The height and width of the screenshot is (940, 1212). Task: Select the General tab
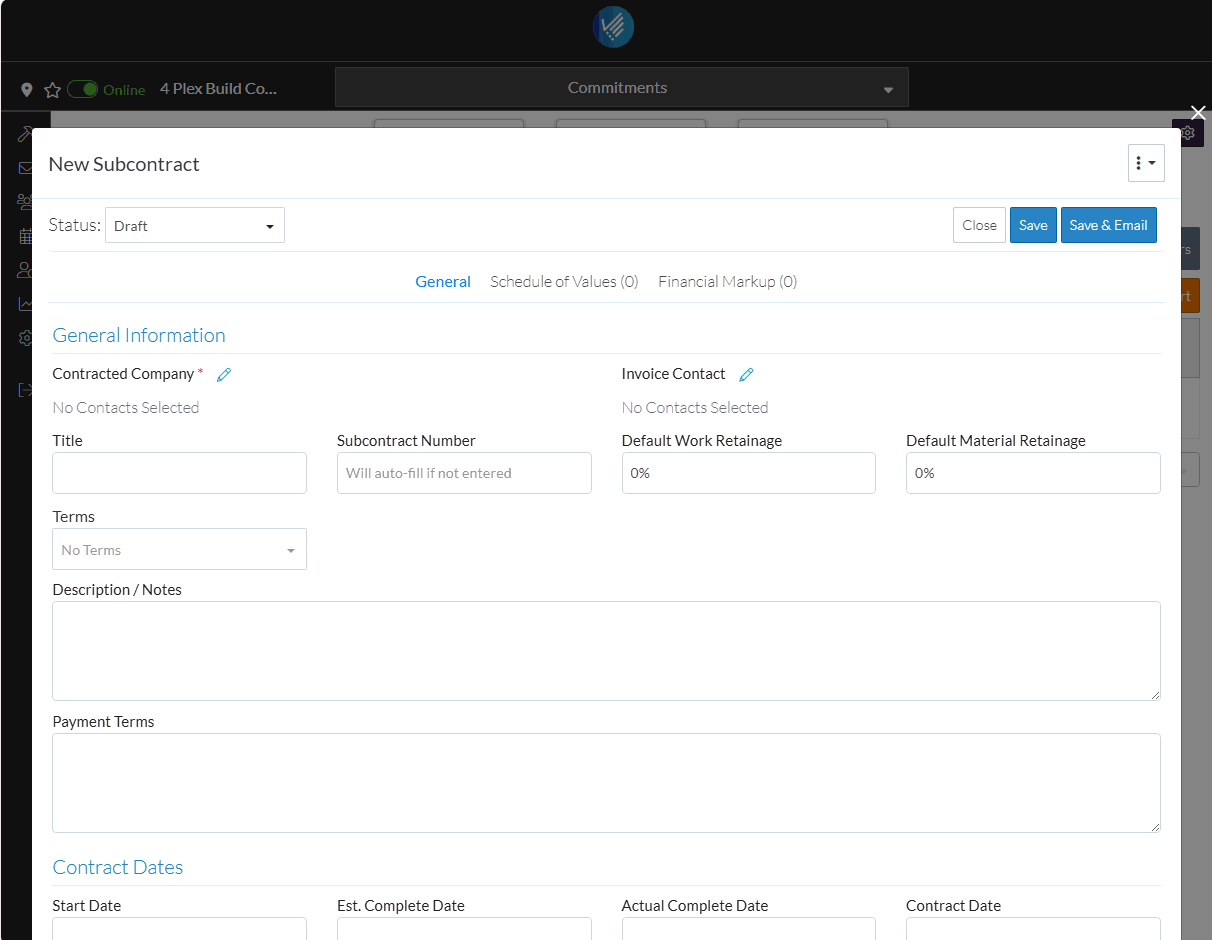(x=443, y=282)
